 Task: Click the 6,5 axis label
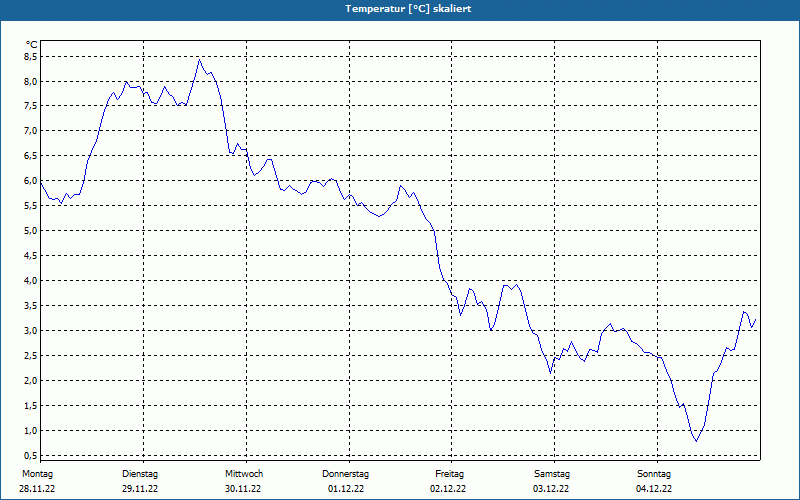(31, 156)
